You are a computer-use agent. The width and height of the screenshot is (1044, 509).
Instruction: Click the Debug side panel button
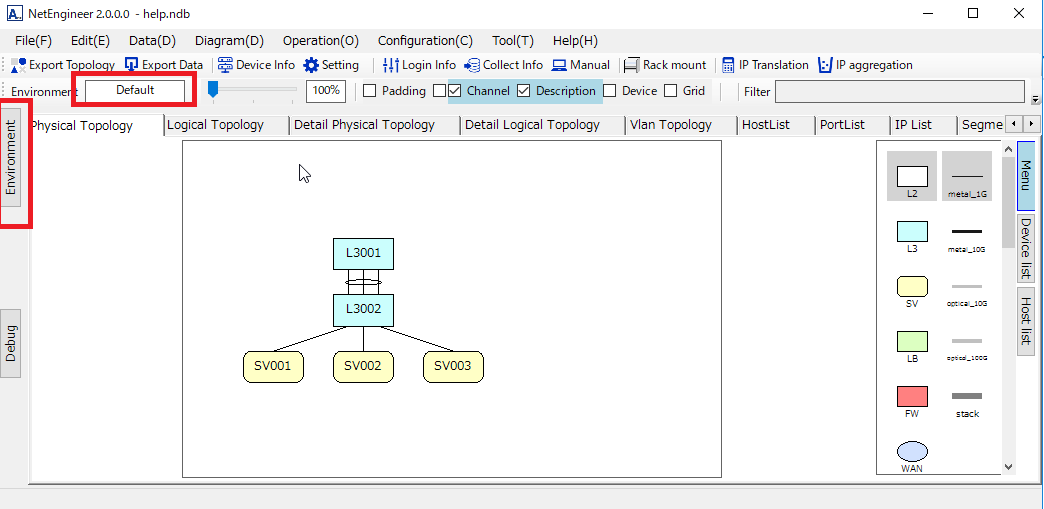11,342
